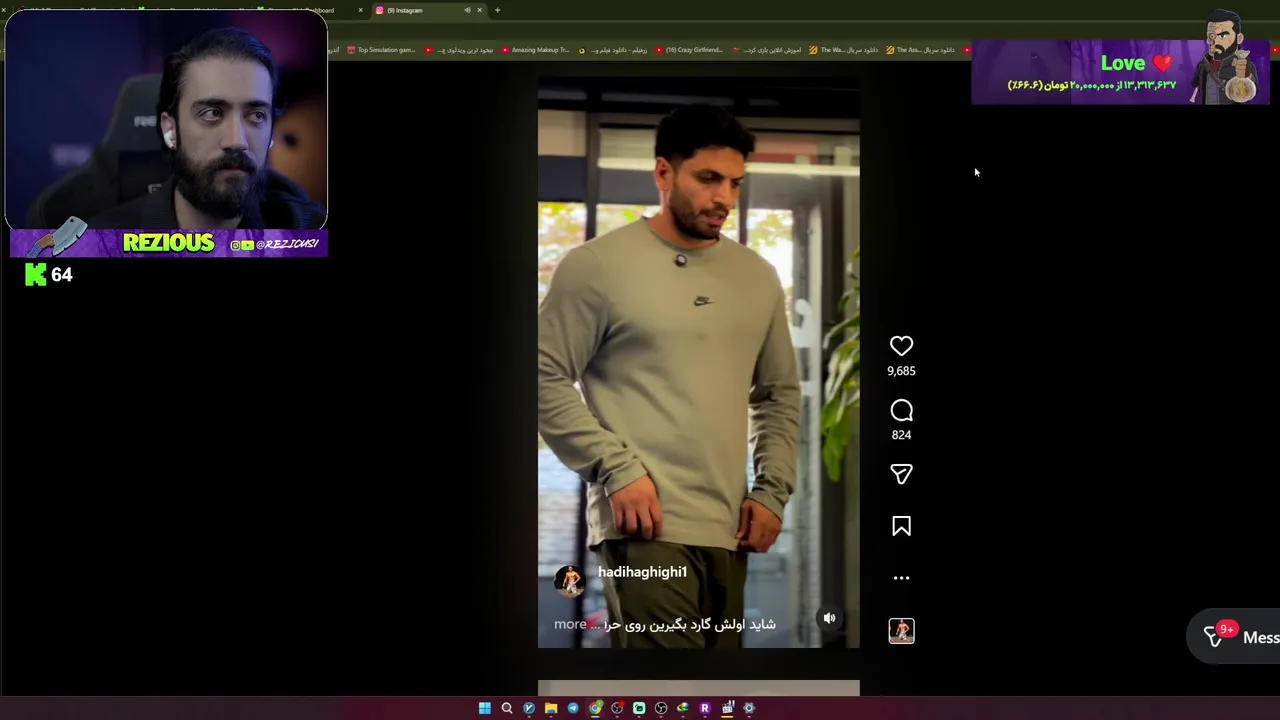This screenshot has height=720, width=1280.
Task: Open the three-dots more options menu
Action: (901, 578)
